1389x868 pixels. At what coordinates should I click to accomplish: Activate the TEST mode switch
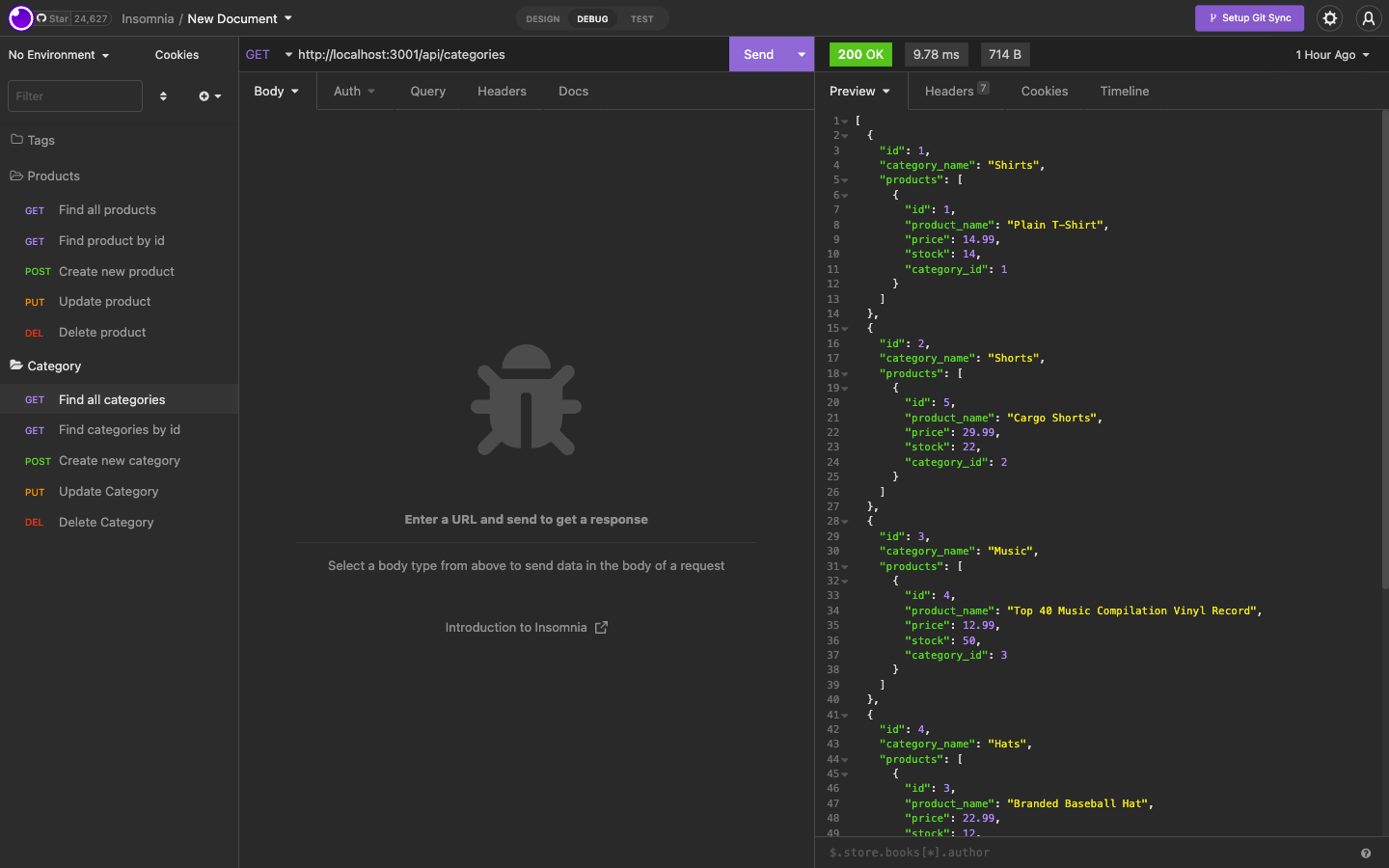(x=642, y=18)
